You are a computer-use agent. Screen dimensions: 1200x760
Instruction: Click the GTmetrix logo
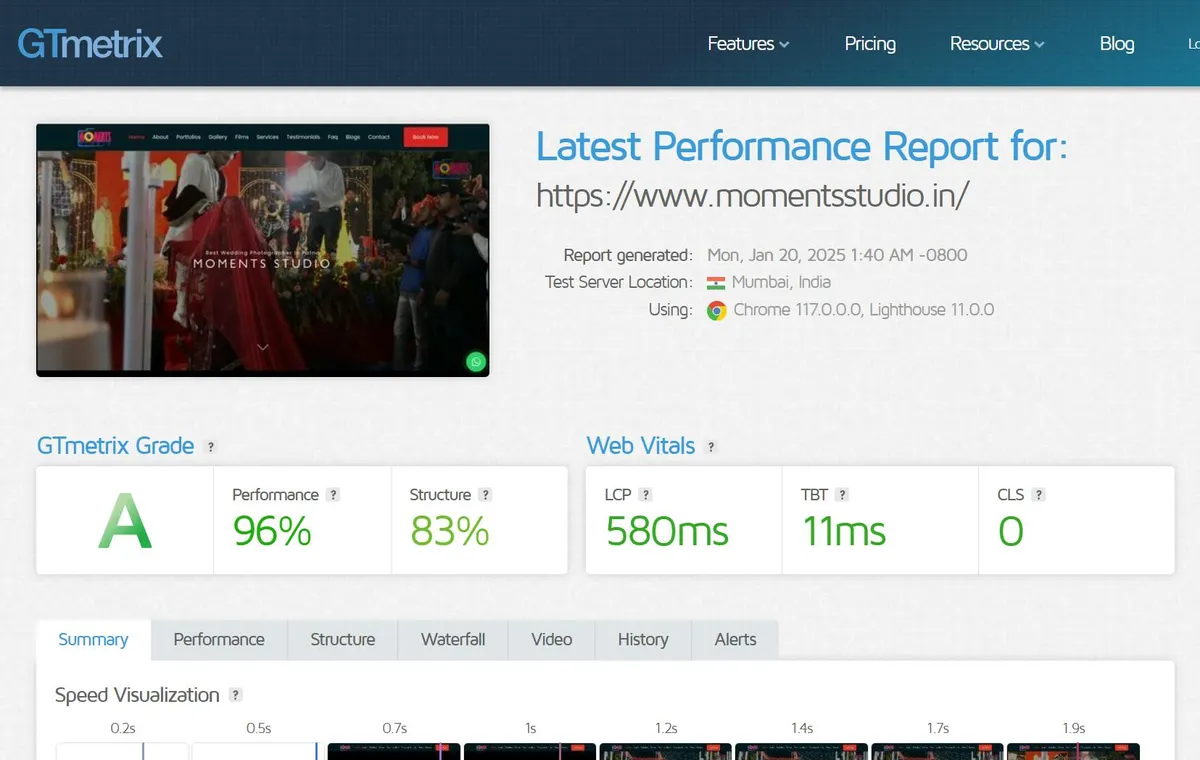pyautogui.click(x=90, y=43)
